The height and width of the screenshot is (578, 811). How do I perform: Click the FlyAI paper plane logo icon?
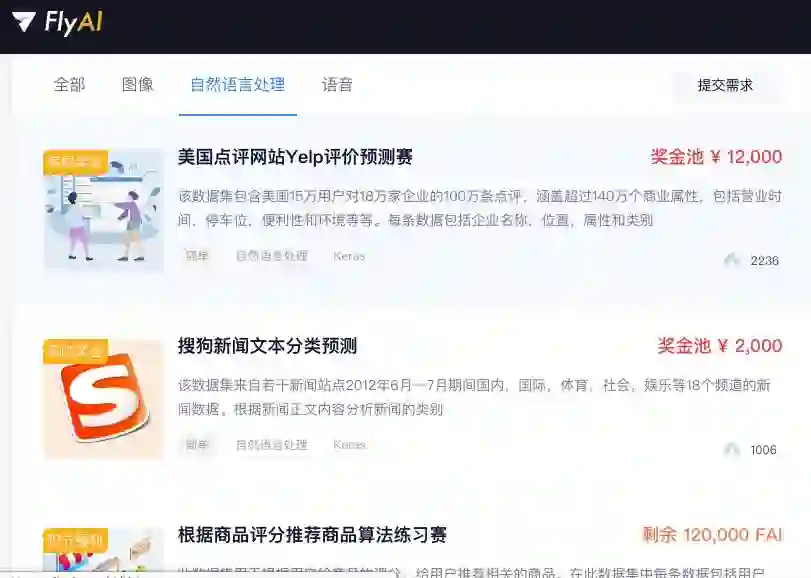click(x=24, y=22)
